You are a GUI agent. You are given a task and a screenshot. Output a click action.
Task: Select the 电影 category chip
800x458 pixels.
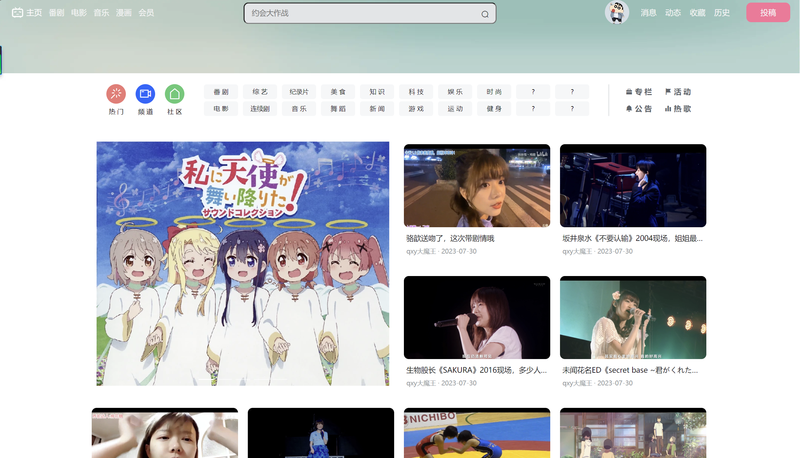tap(221, 109)
